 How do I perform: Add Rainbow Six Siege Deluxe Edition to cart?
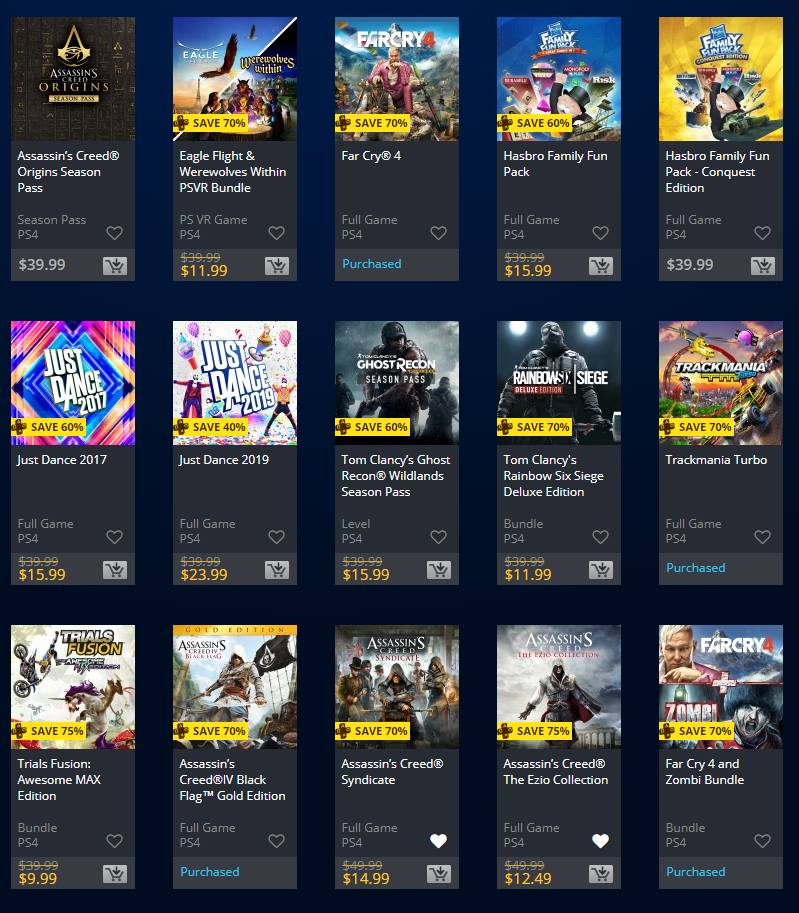tap(600, 570)
